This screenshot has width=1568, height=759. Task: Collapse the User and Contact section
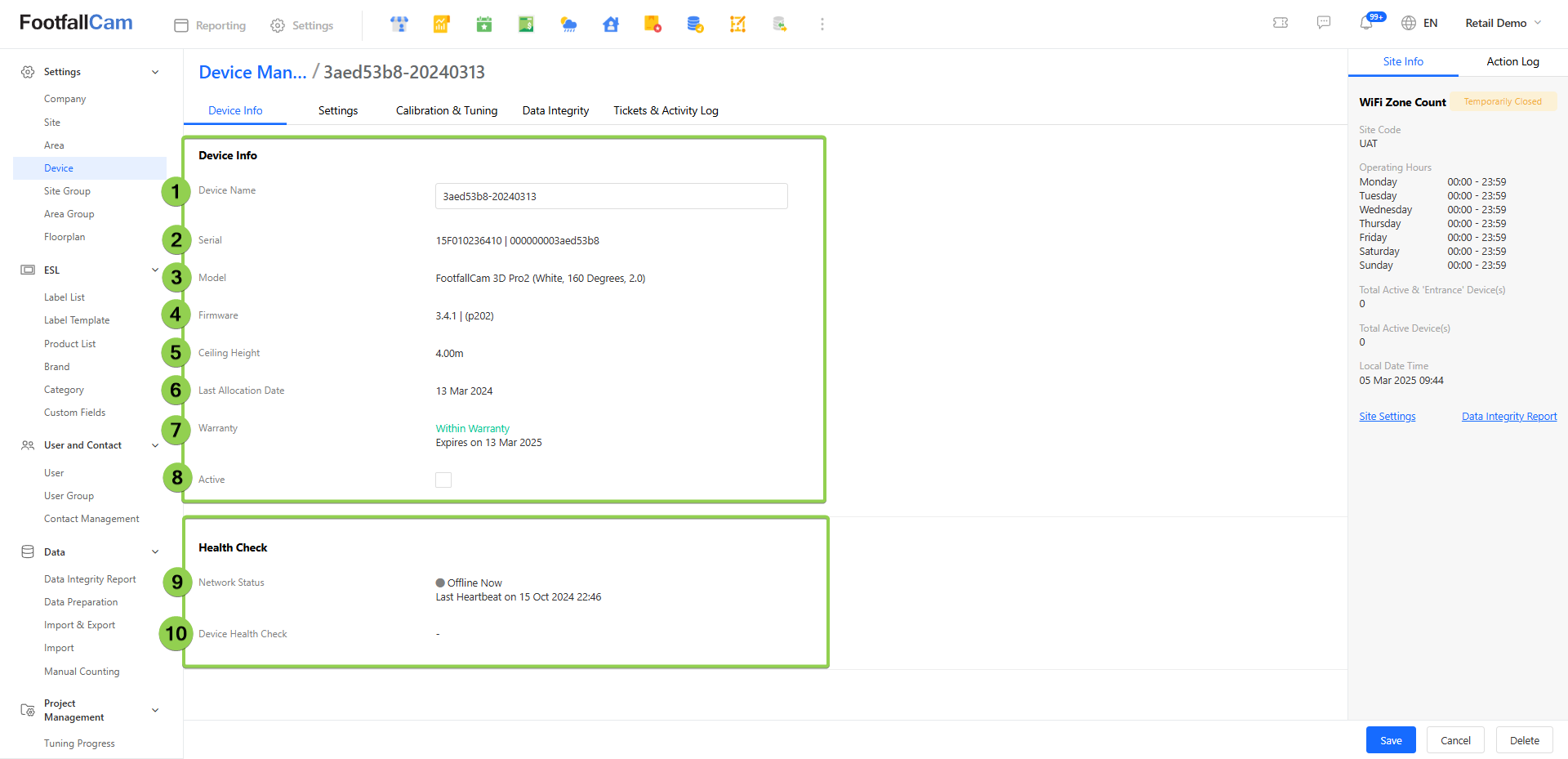(x=155, y=445)
